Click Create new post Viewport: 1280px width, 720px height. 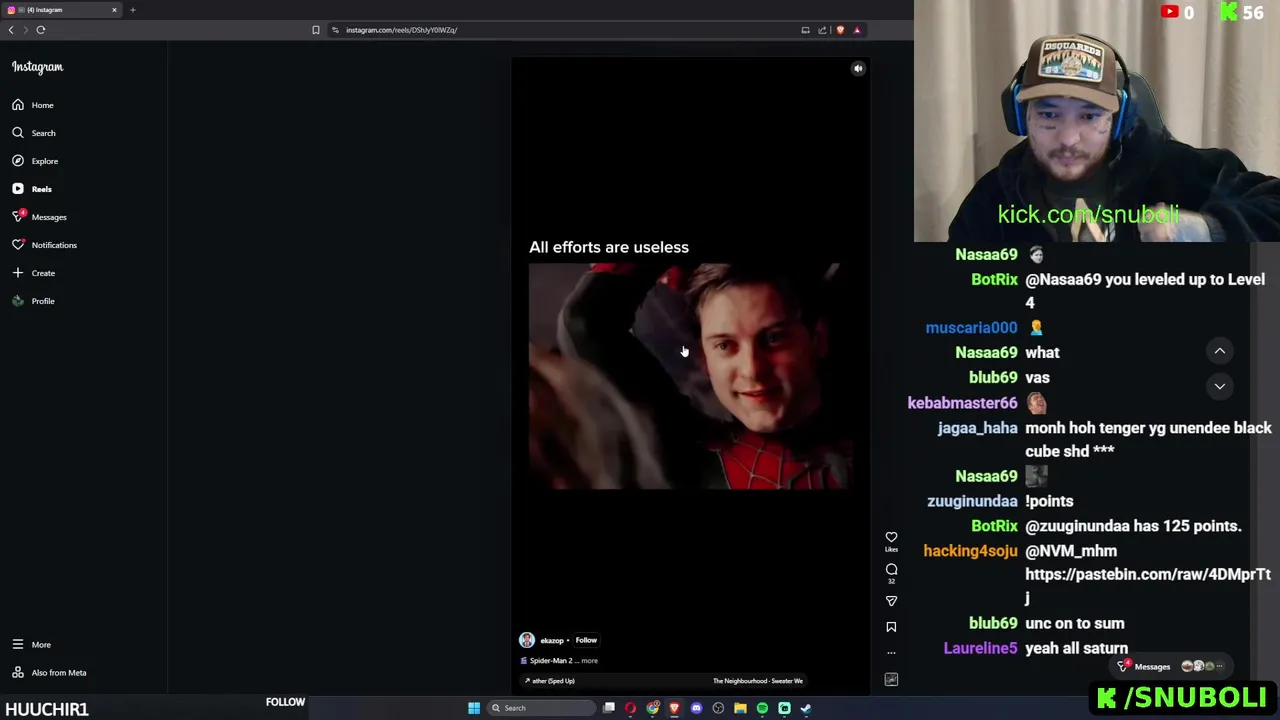click(33, 273)
